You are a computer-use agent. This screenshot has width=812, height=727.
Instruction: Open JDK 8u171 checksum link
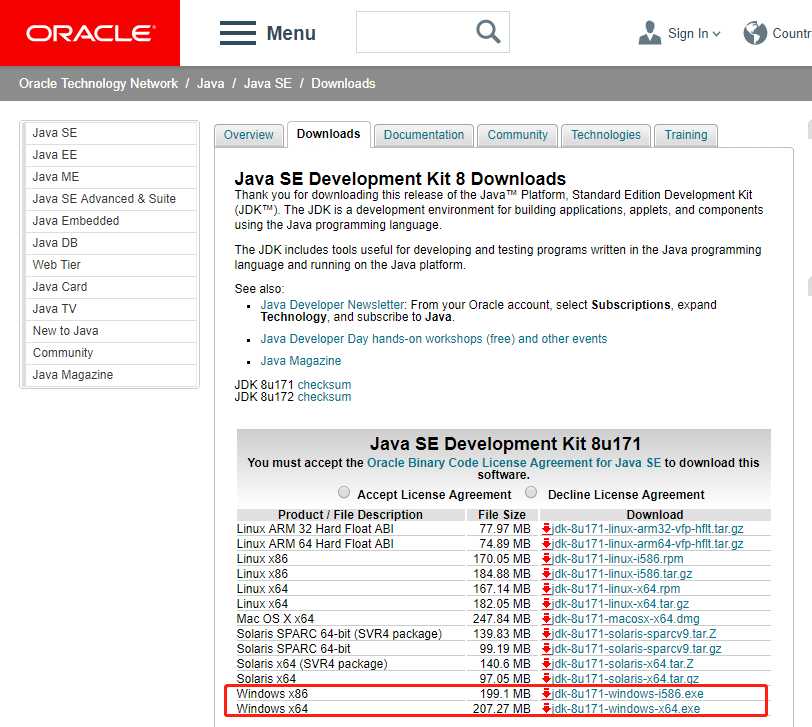pyautogui.click(x=324, y=385)
